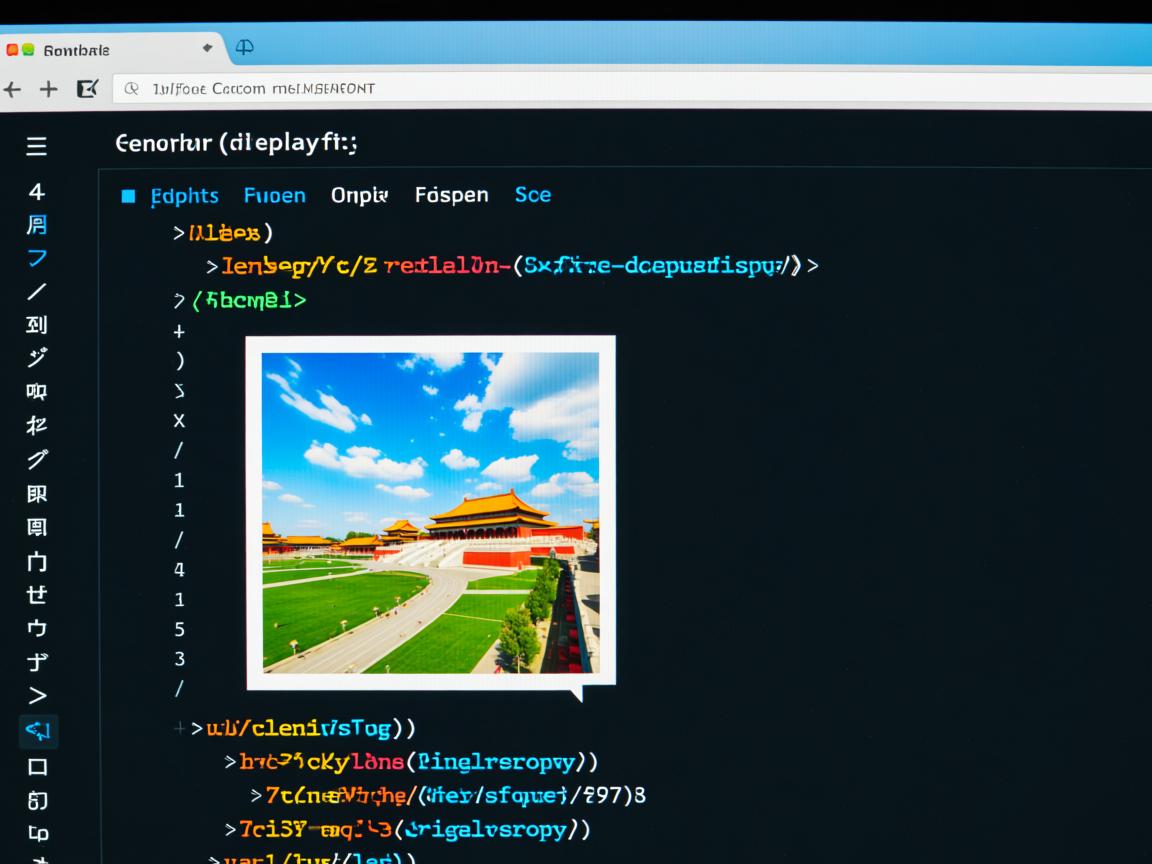
Task: Click the back arrow in browser toolbar
Action: click(x=13, y=89)
